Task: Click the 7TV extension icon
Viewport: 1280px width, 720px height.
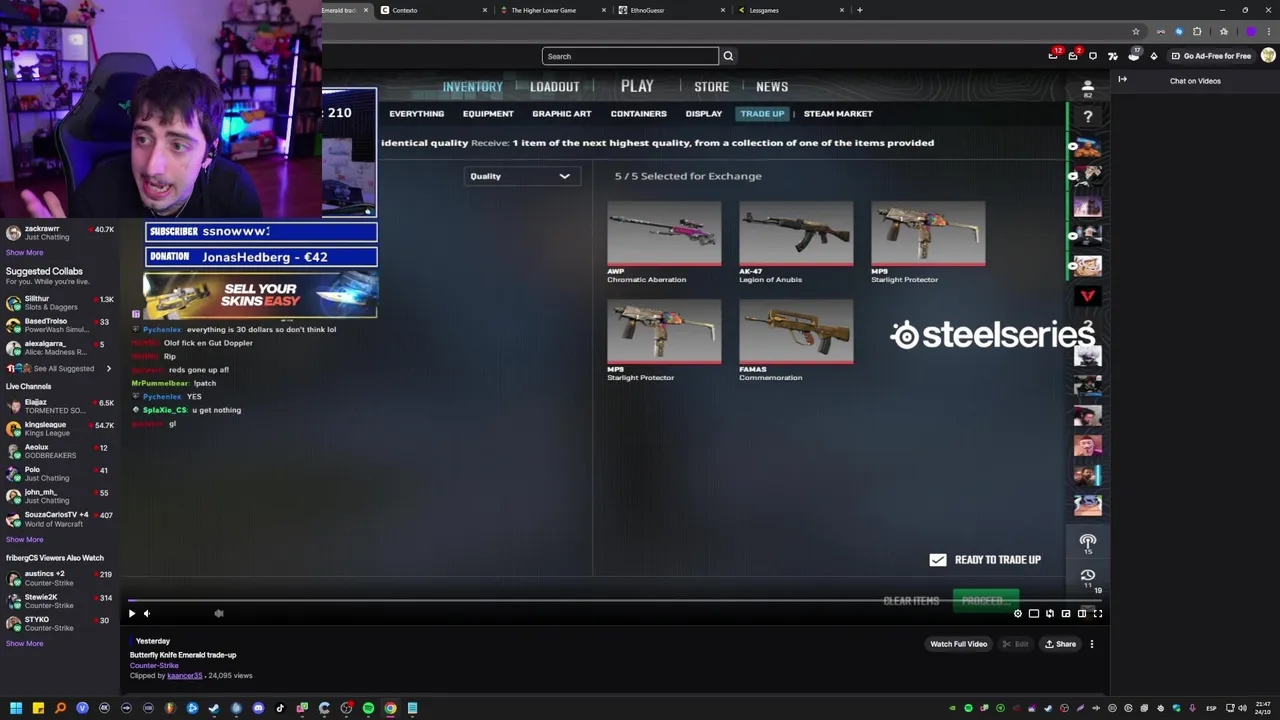Action: [1113, 56]
